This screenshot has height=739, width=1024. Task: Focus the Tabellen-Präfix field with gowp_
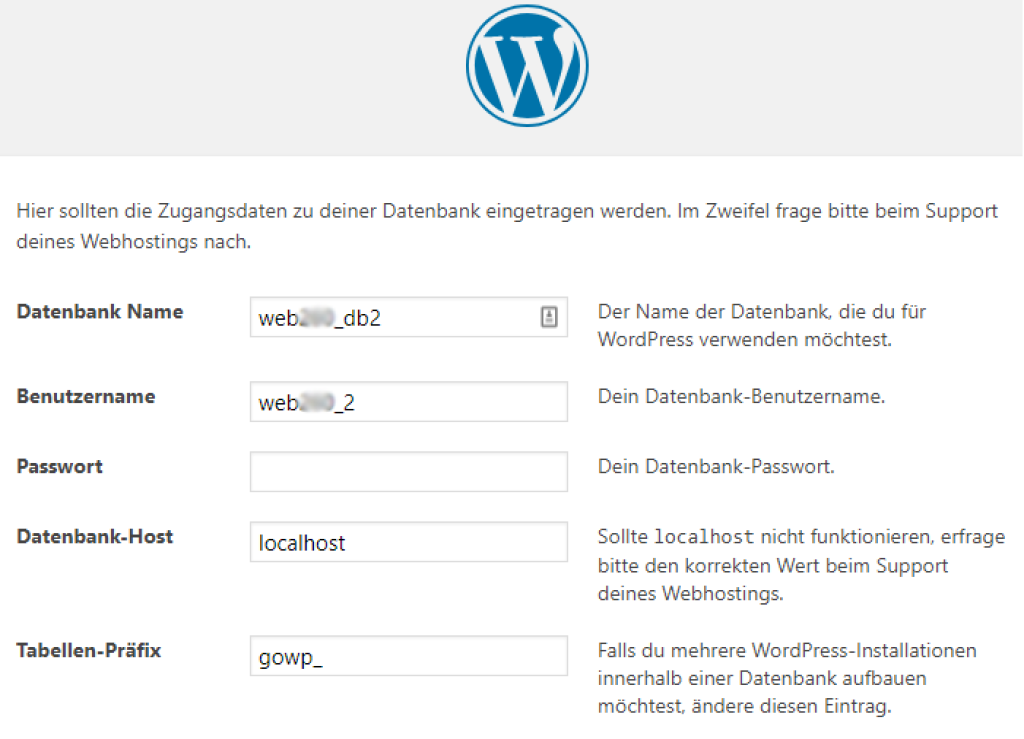408,657
